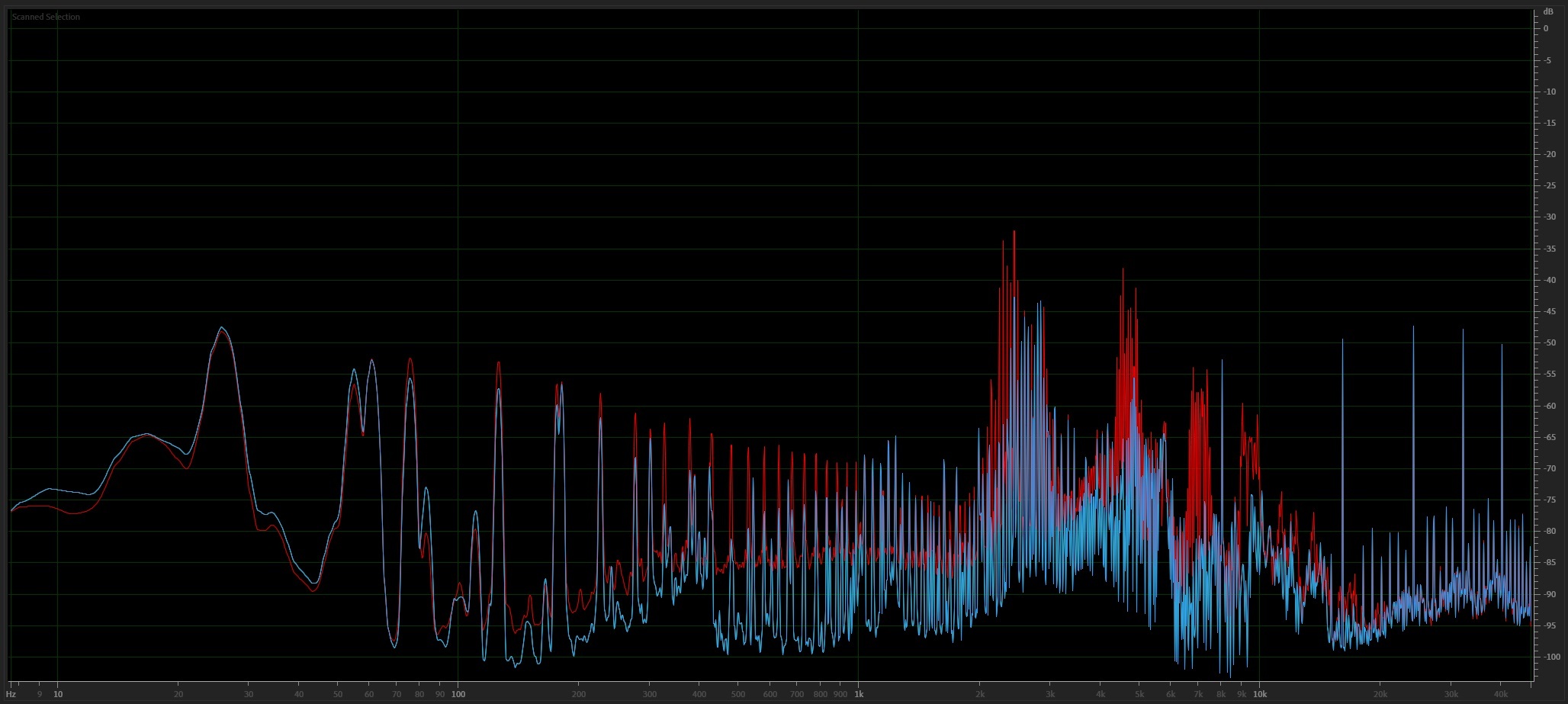Select the -35 dB scale mark
1568x704 pixels.
(x=1550, y=249)
